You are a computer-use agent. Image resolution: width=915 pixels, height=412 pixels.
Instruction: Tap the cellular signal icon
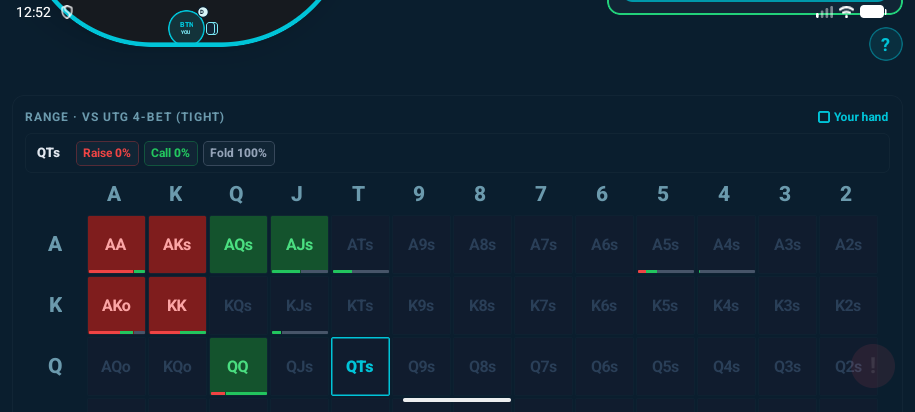(x=825, y=12)
